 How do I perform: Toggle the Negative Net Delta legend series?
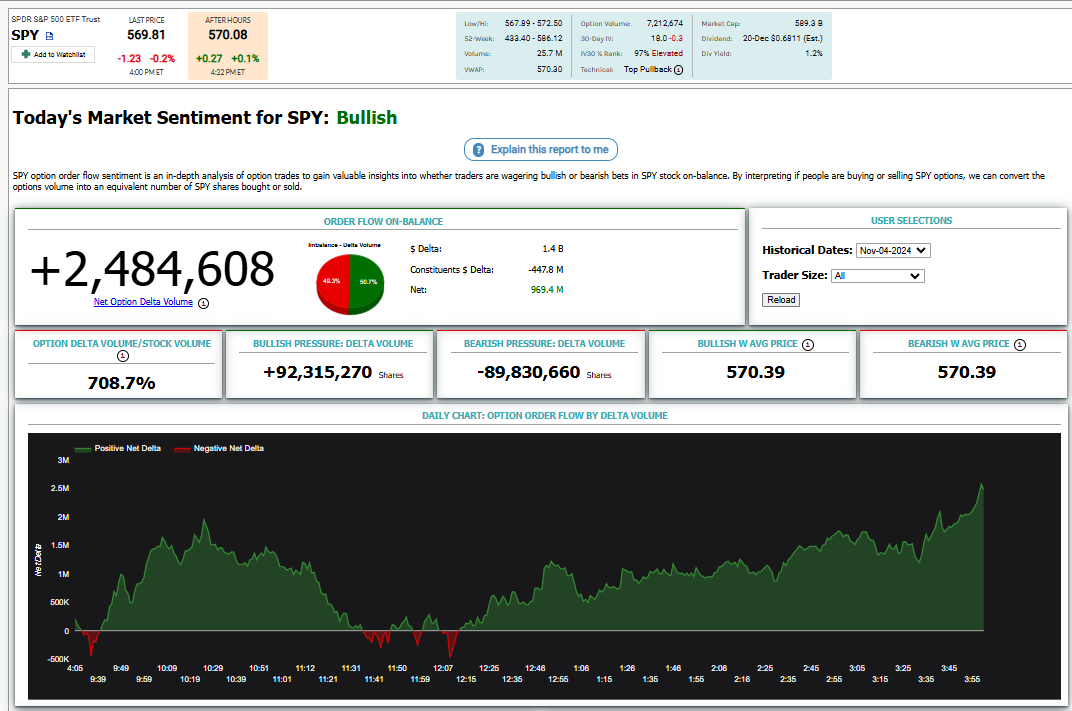click(219, 448)
